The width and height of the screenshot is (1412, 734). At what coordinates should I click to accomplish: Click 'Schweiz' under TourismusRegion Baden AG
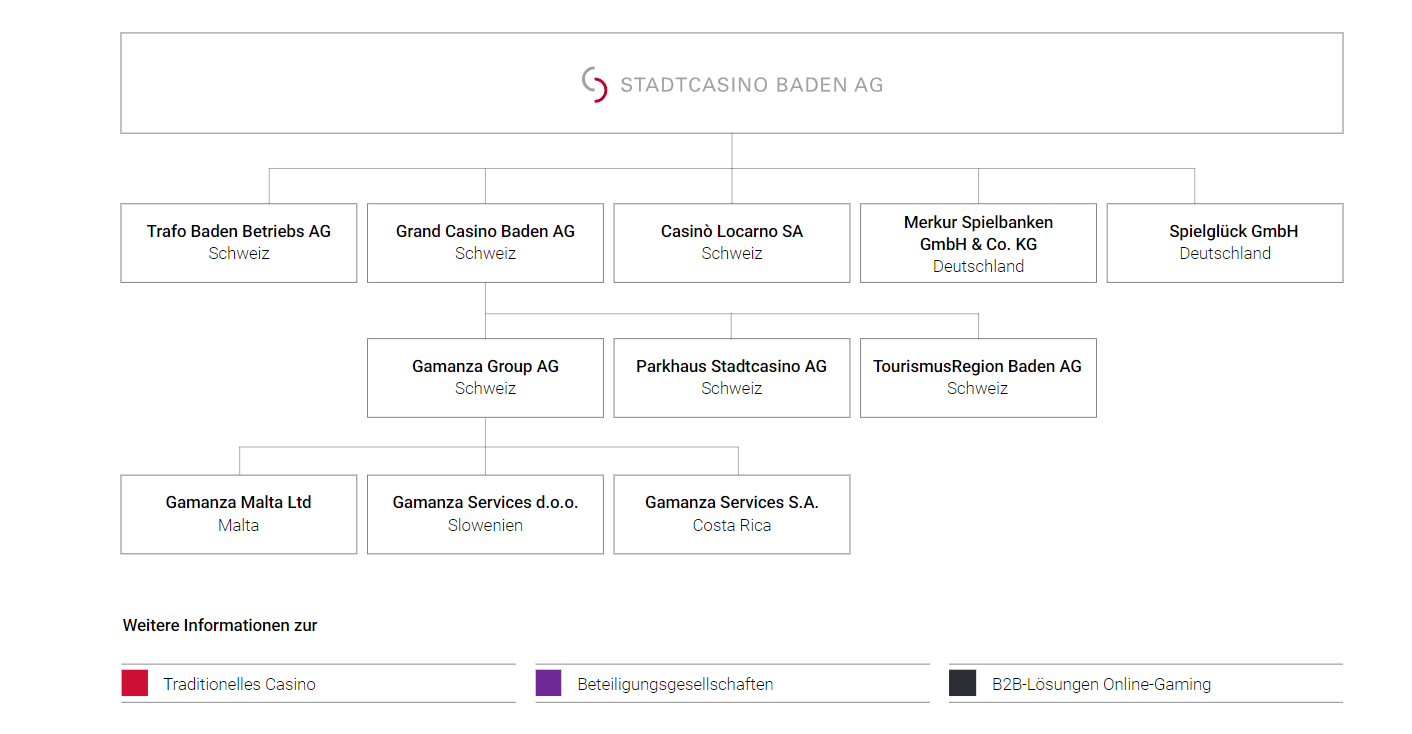point(978,389)
